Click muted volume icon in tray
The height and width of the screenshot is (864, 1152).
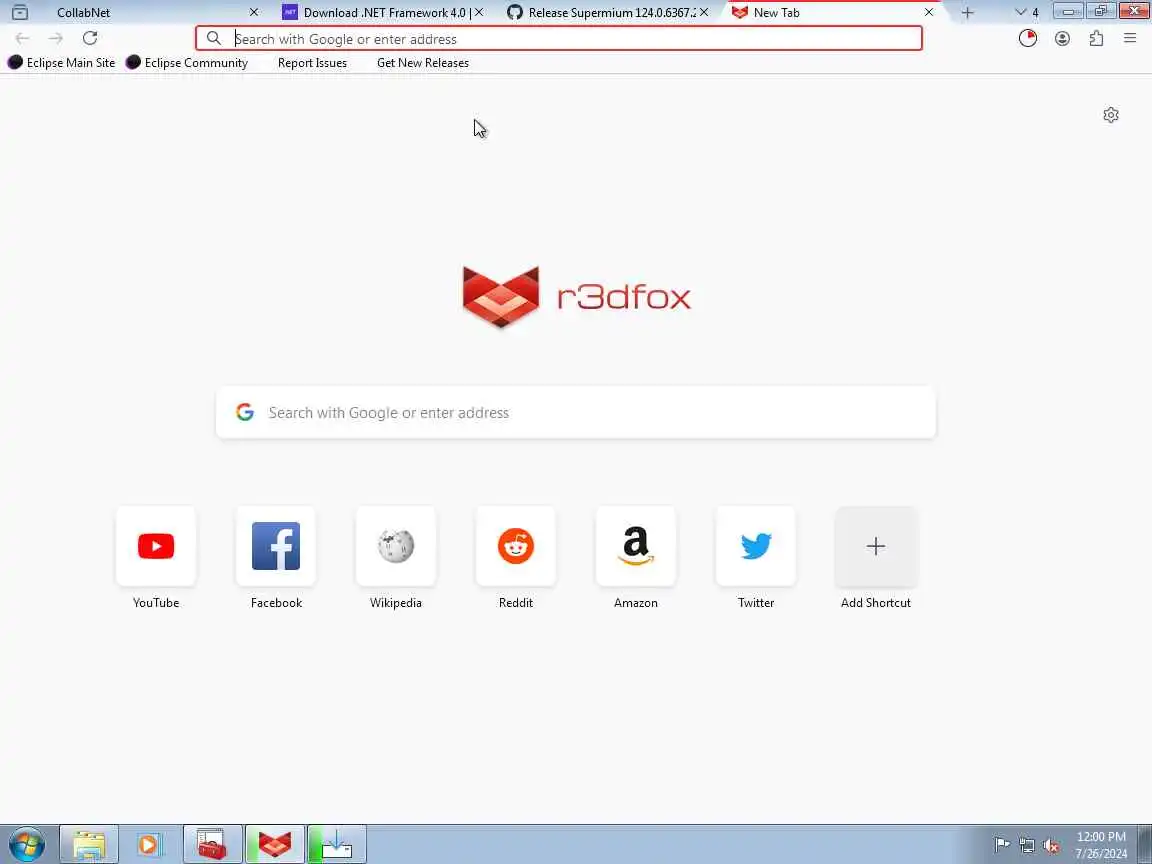click(1051, 846)
